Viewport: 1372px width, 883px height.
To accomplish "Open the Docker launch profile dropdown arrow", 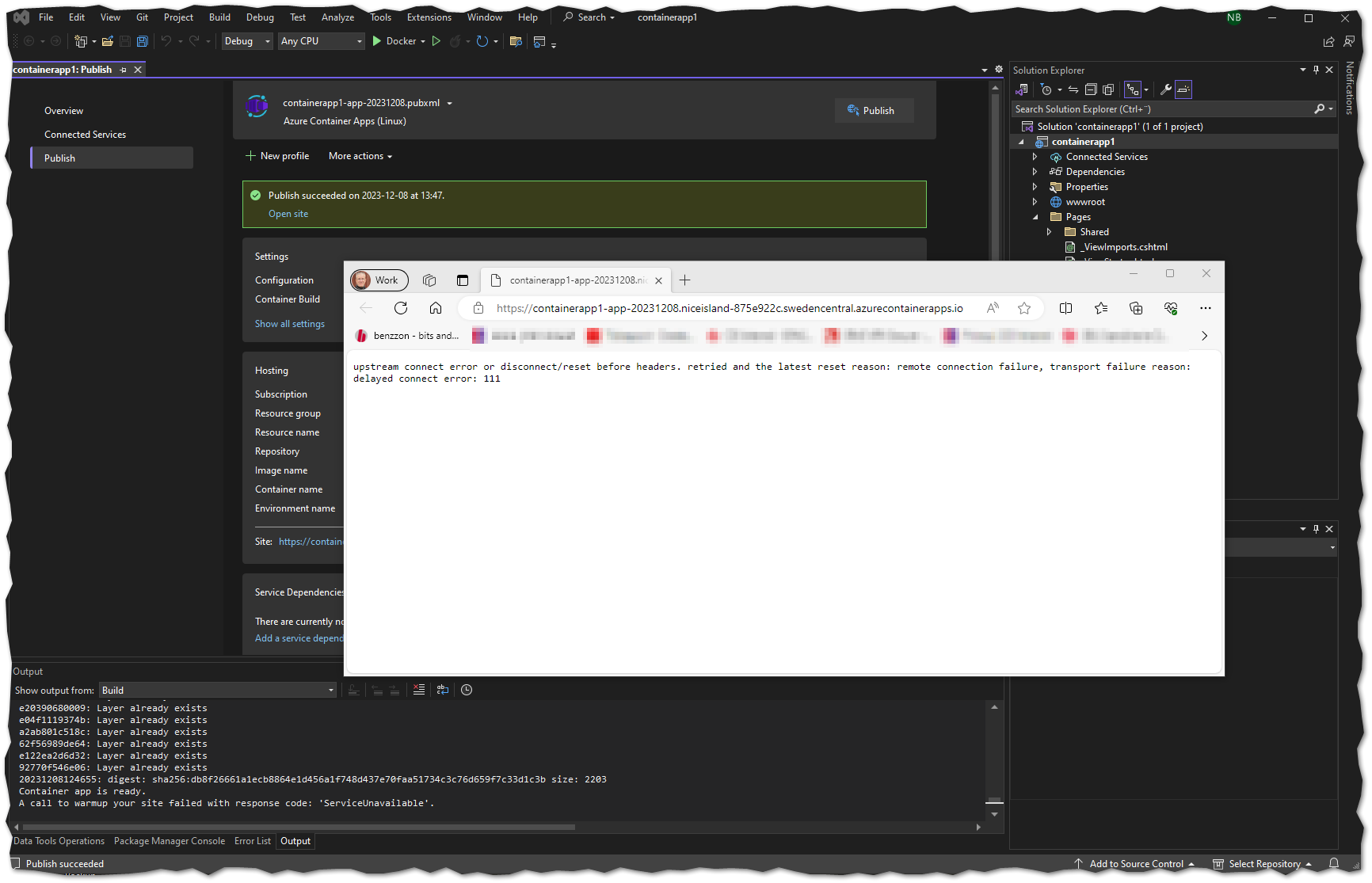I will (423, 41).
